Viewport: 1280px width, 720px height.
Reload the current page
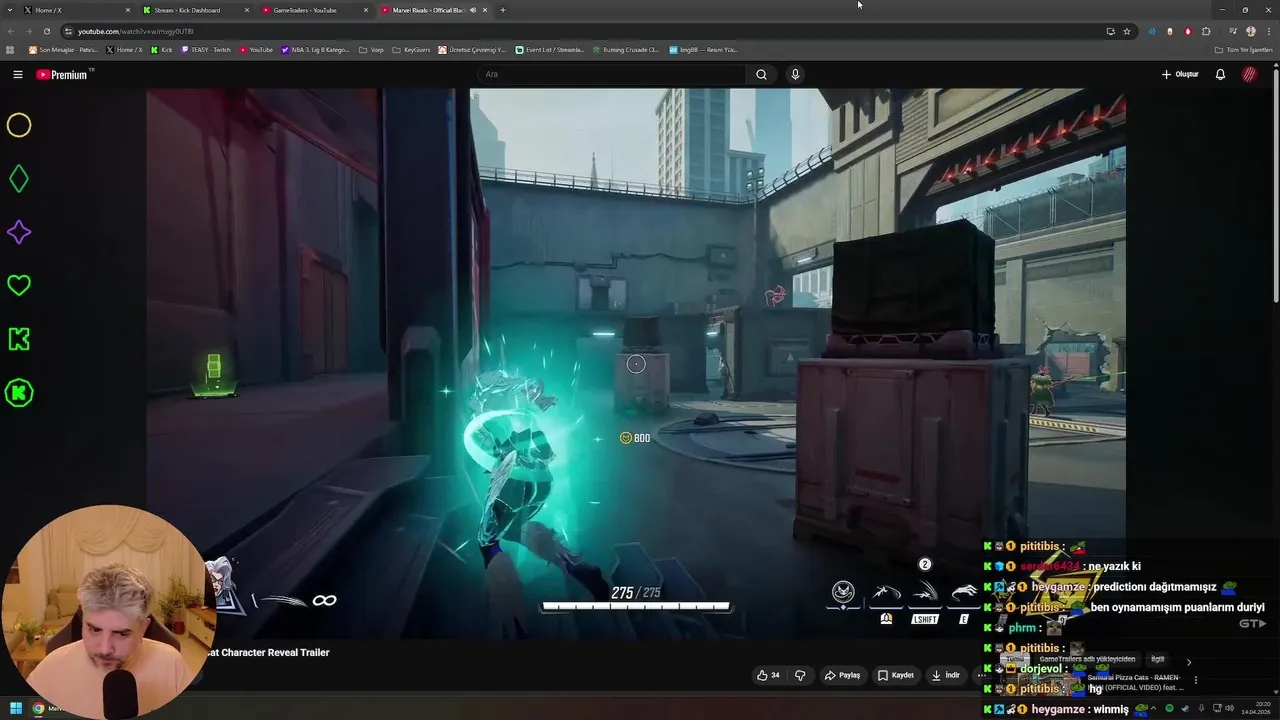(46, 31)
